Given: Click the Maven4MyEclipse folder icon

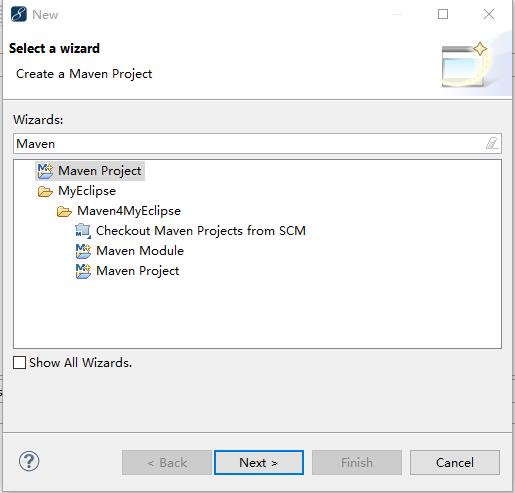Looking at the screenshot, I should point(64,211).
